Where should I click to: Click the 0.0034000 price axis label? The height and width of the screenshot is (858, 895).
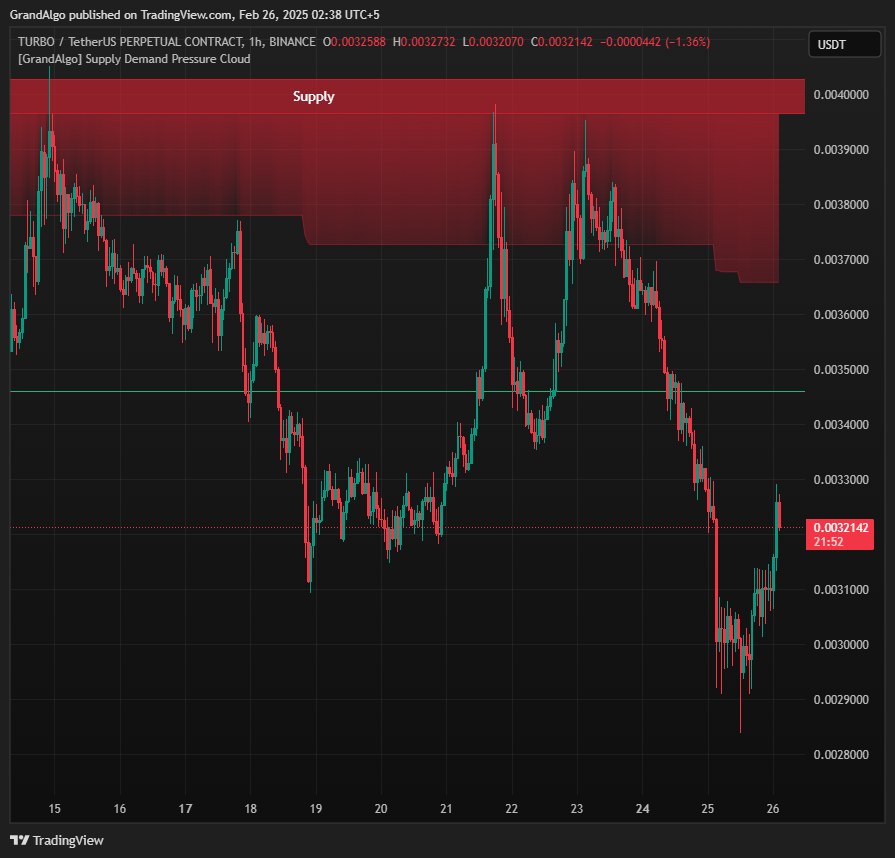[841, 425]
